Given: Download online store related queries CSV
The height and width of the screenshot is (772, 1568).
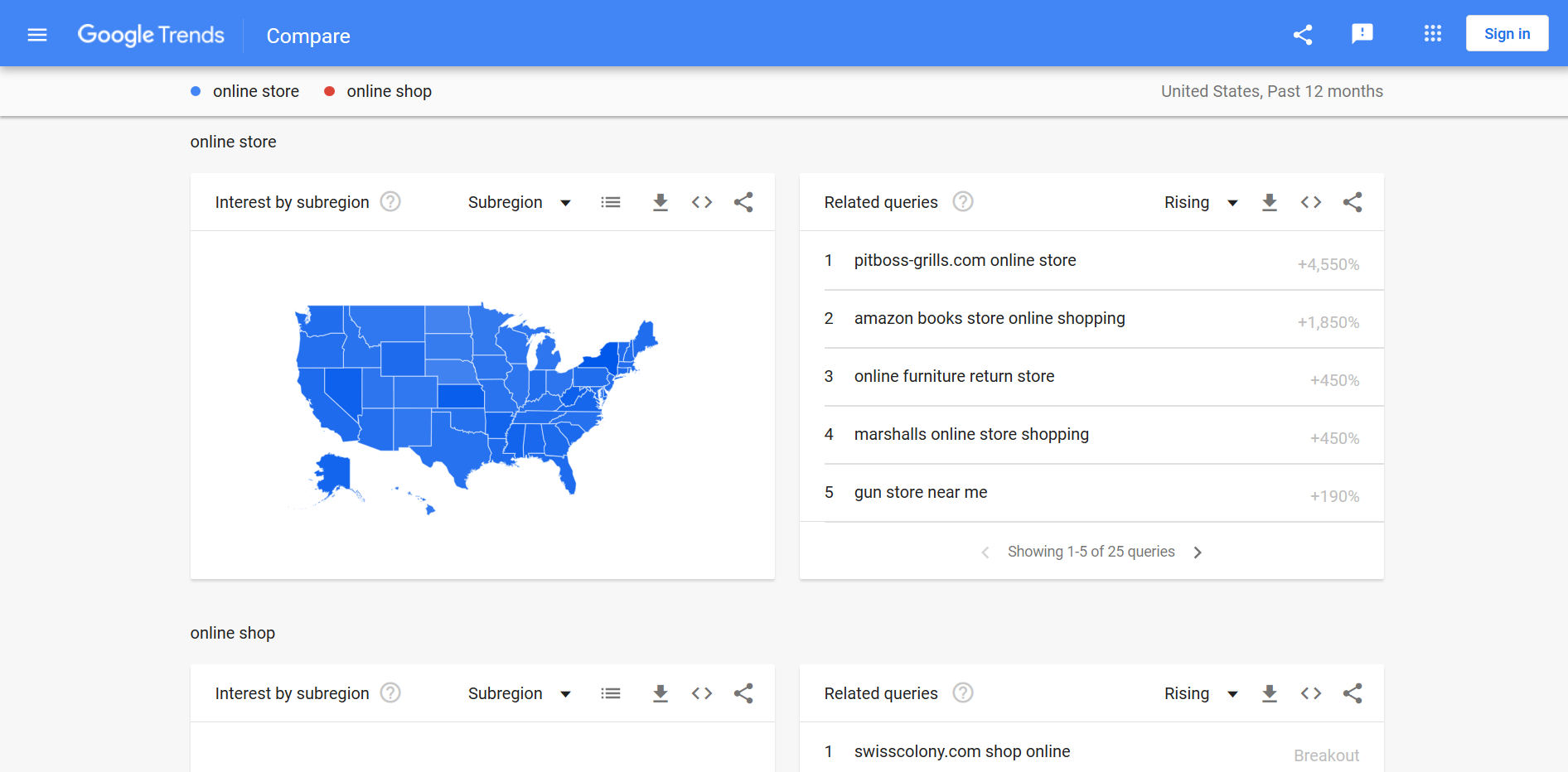Looking at the screenshot, I should coord(1270,202).
